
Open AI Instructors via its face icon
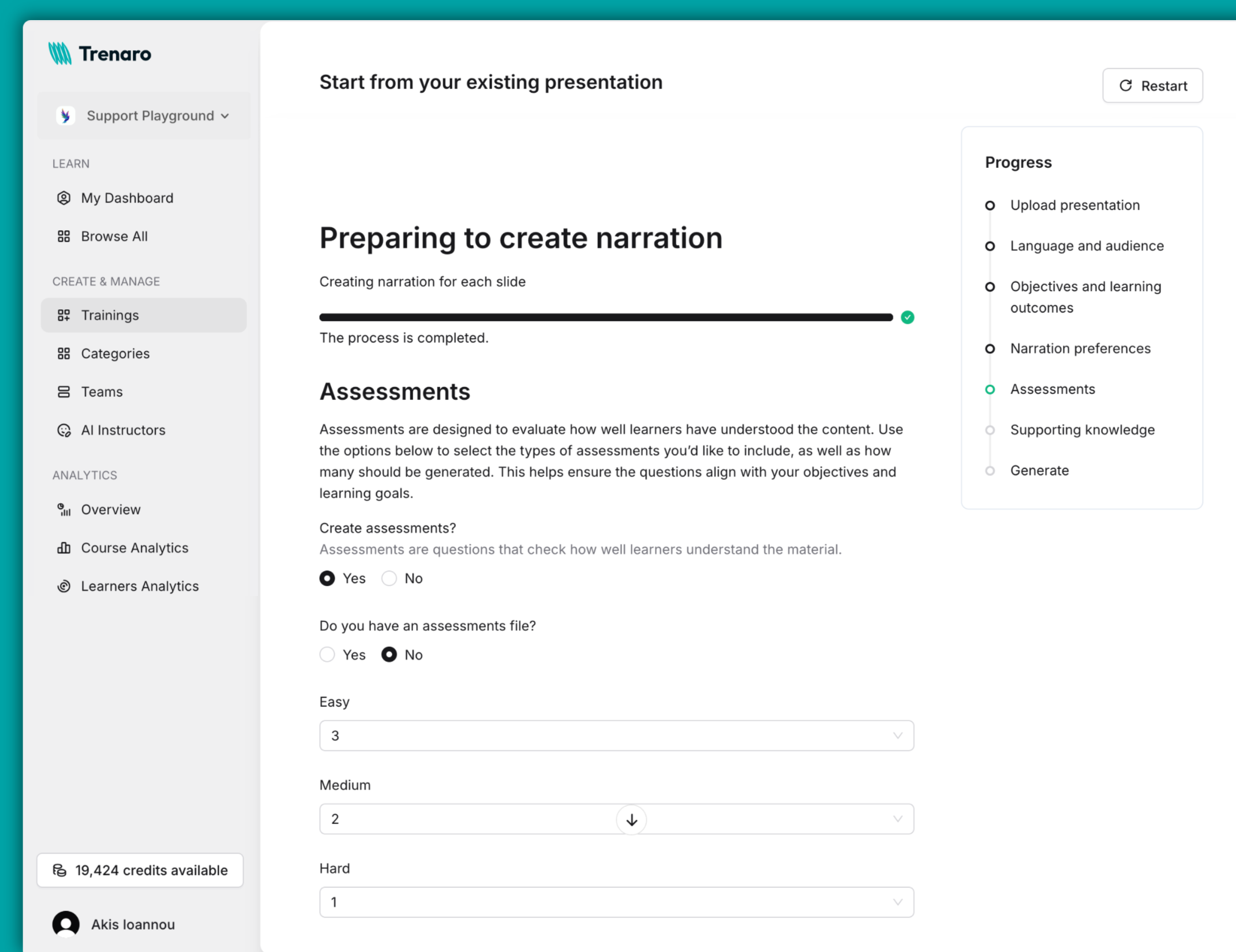(x=64, y=430)
